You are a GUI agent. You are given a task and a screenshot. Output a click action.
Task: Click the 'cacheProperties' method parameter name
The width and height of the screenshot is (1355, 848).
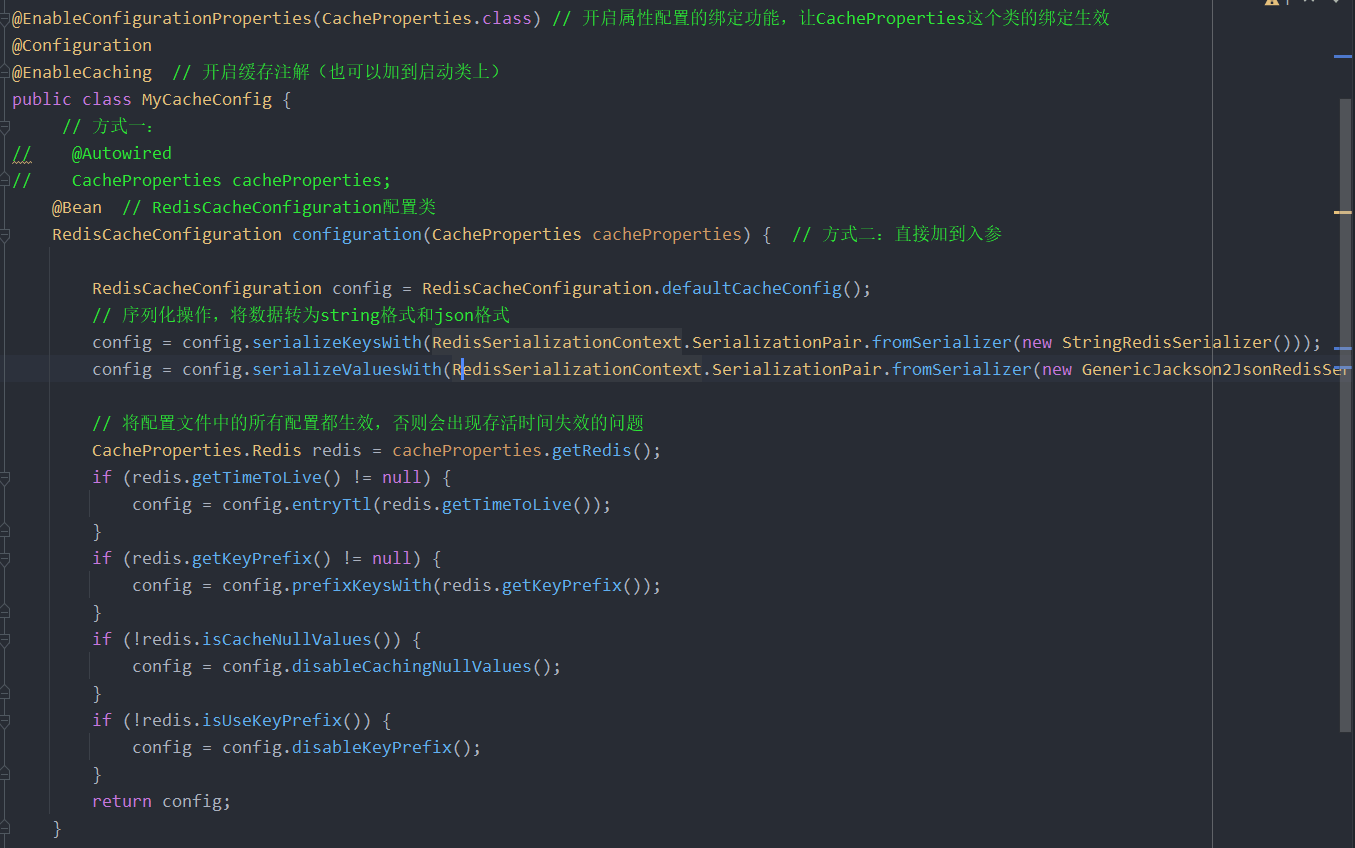(x=667, y=234)
